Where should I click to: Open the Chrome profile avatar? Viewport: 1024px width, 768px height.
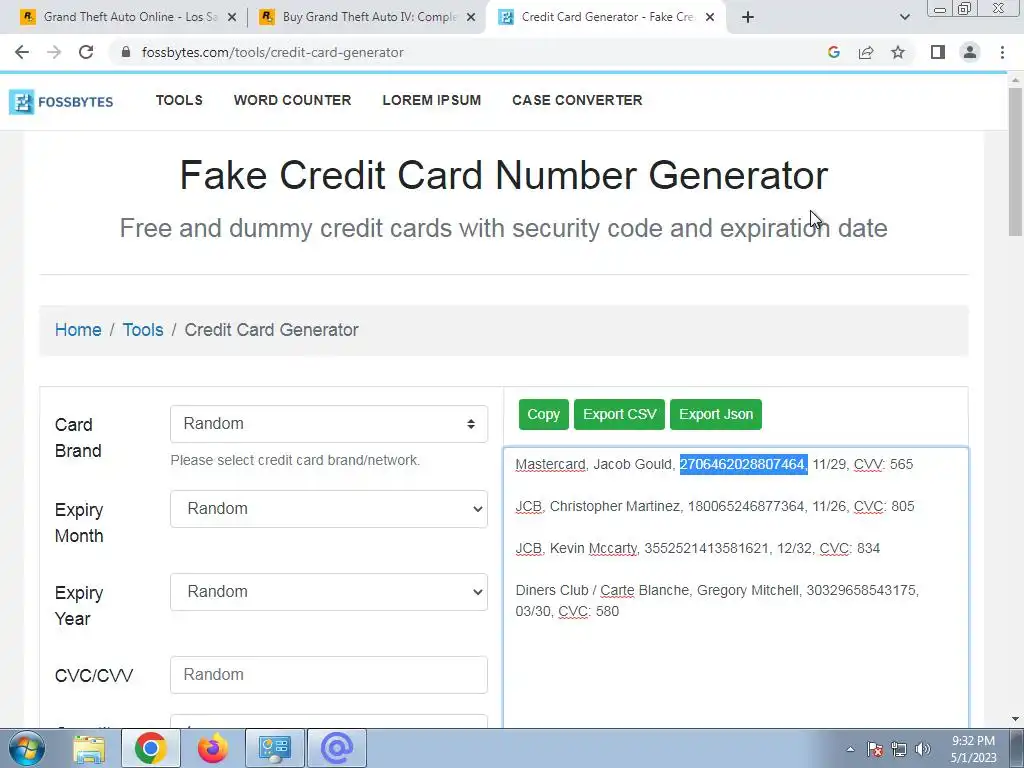click(x=970, y=52)
